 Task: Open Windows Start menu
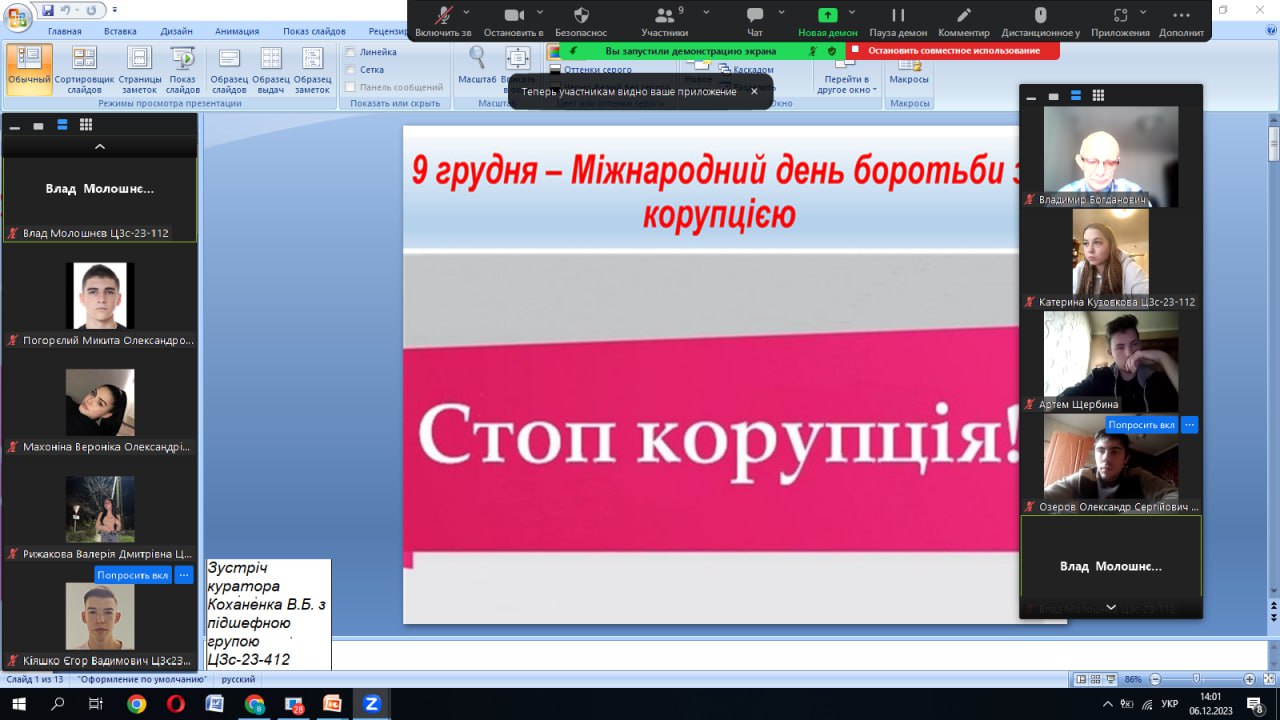point(19,704)
